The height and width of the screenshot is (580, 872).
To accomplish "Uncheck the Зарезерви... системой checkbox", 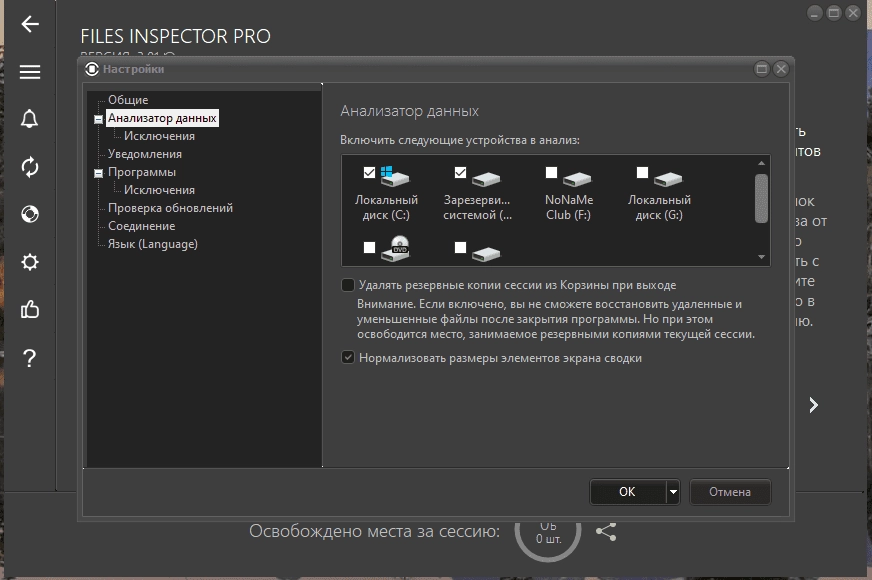I will [x=460, y=172].
